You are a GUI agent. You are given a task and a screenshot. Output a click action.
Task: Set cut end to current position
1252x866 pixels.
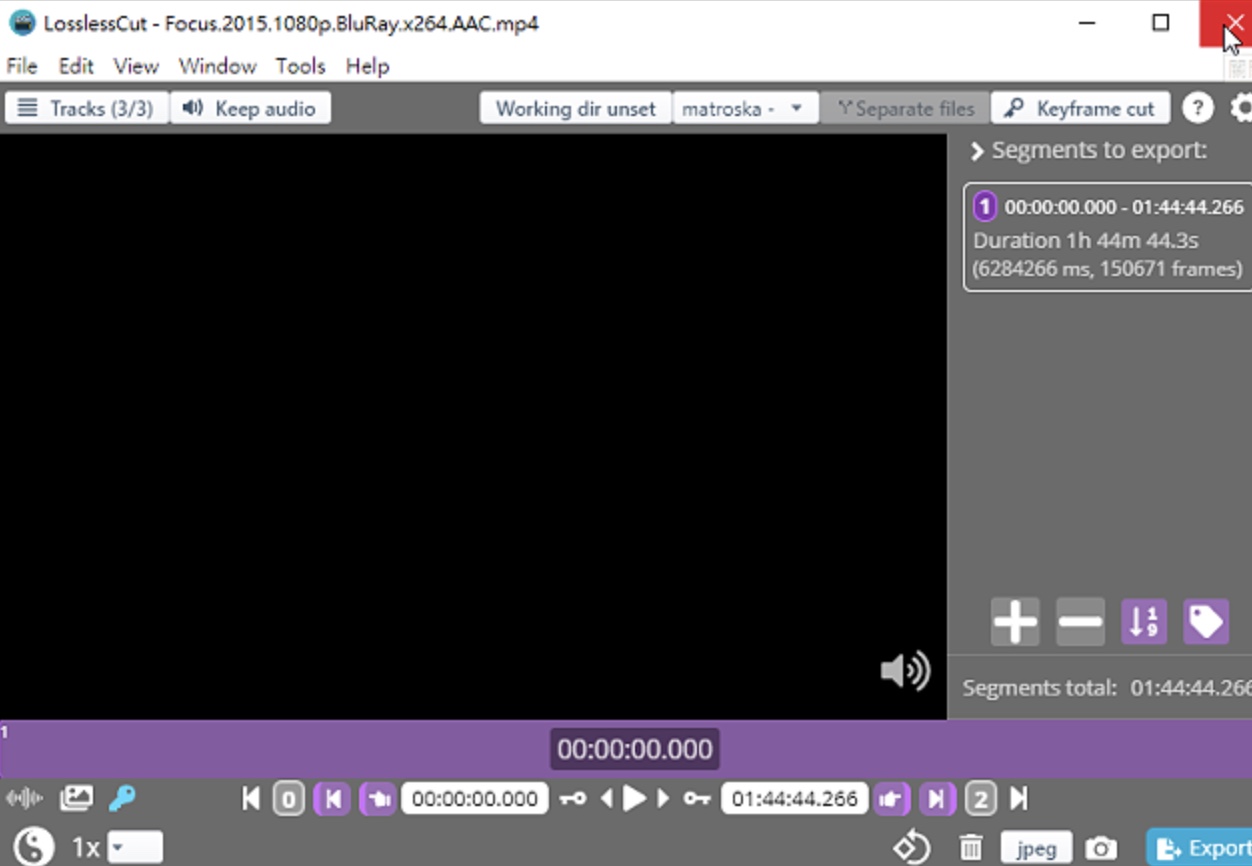point(891,799)
